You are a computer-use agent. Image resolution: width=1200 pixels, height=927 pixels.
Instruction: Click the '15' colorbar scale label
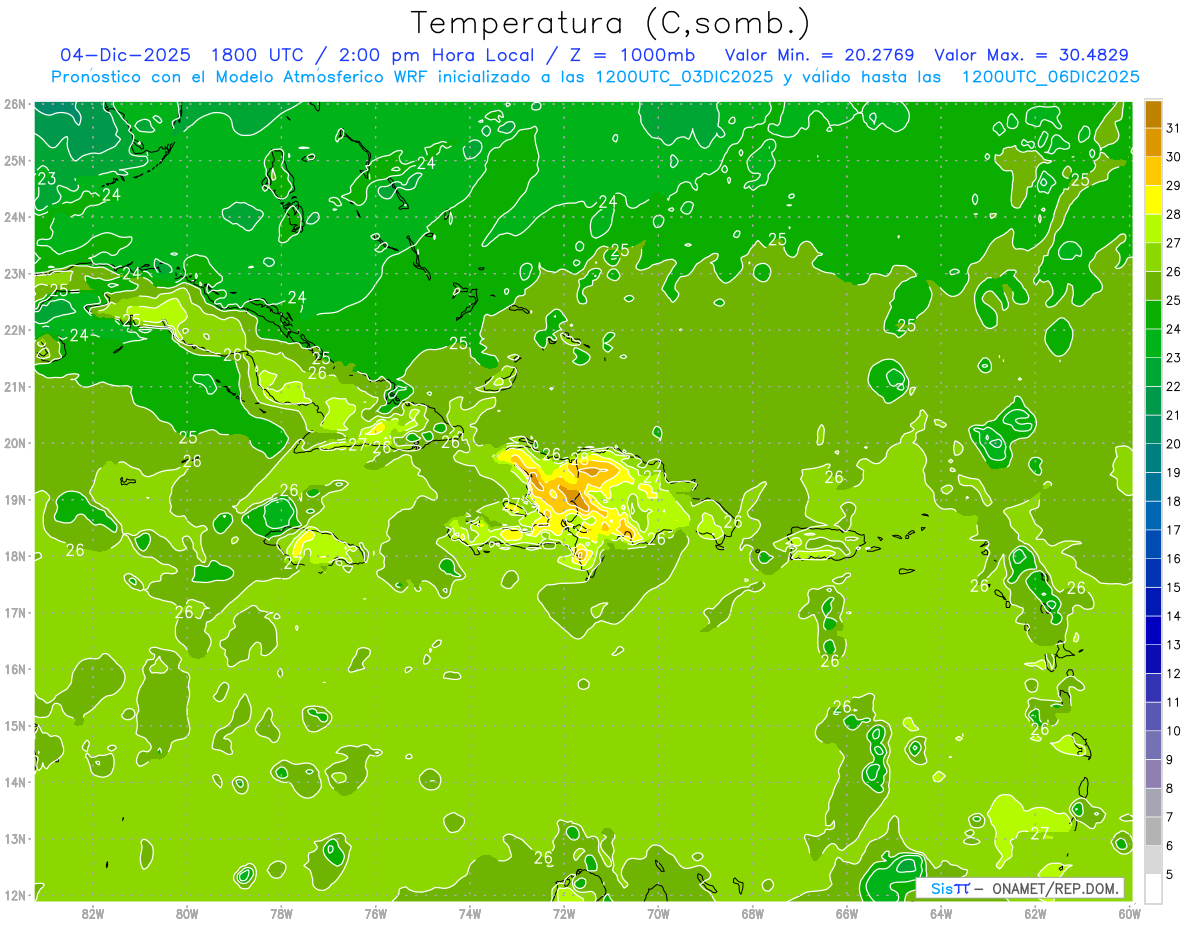(x=1174, y=588)
